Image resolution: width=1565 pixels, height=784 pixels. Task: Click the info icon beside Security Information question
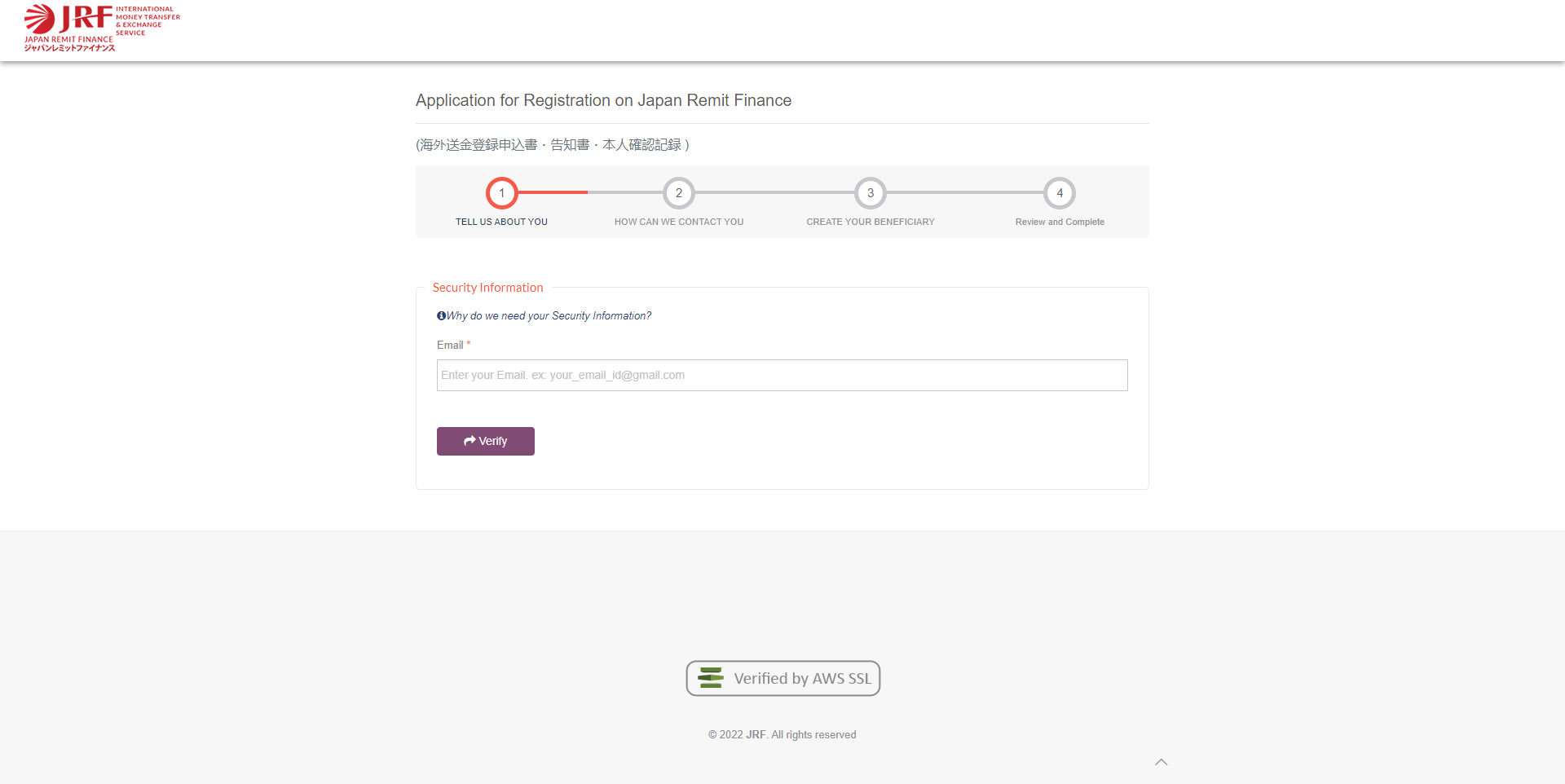[441, 316]
